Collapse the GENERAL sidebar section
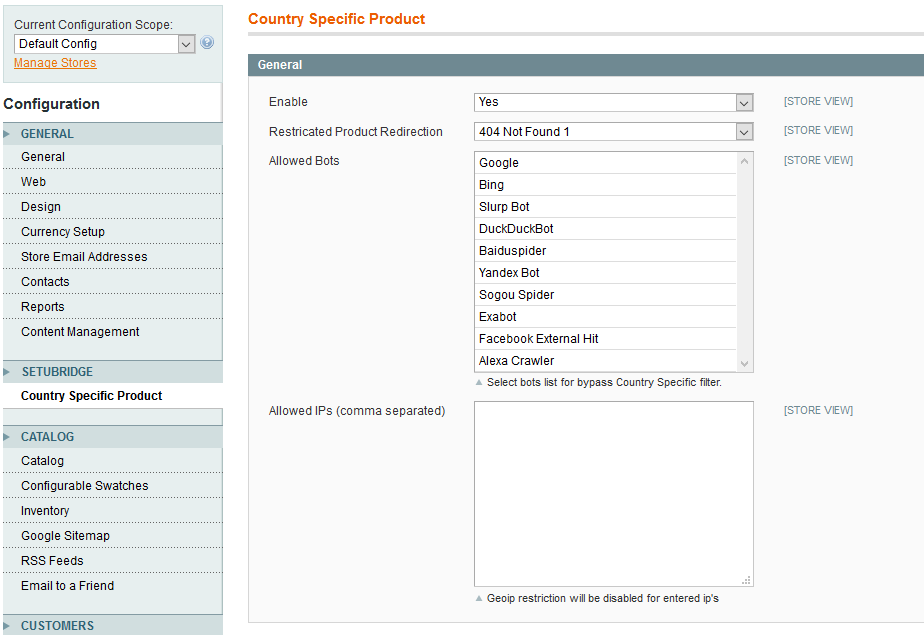924x635 pixels. pyautogui.click(x=47, y=134)
